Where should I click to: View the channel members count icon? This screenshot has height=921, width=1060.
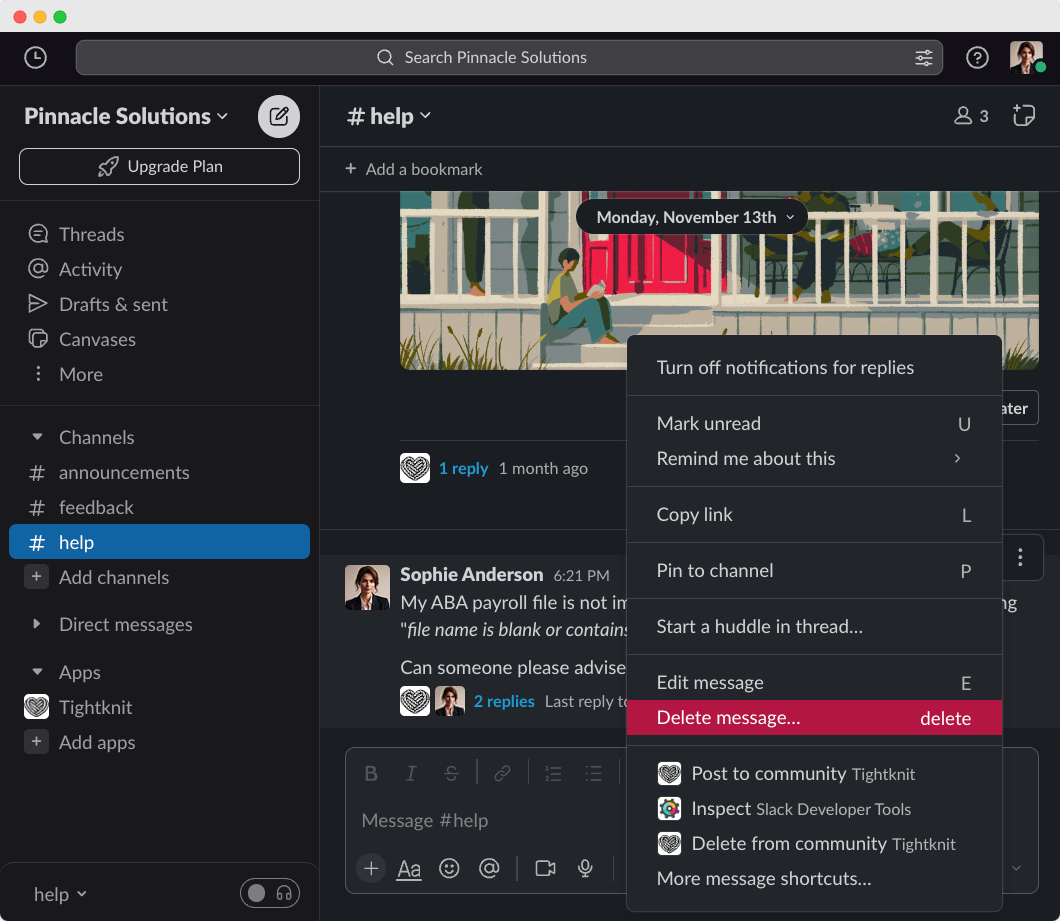971,116
